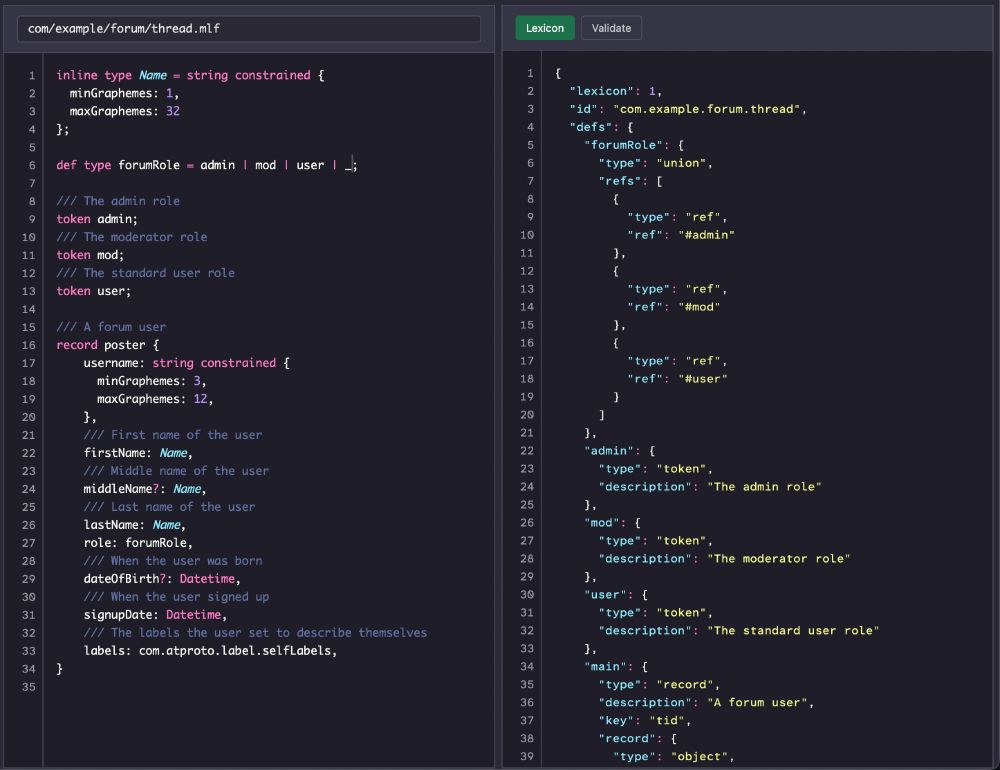Click the 'maxGraphemes: 32' line

coord(124,111)
